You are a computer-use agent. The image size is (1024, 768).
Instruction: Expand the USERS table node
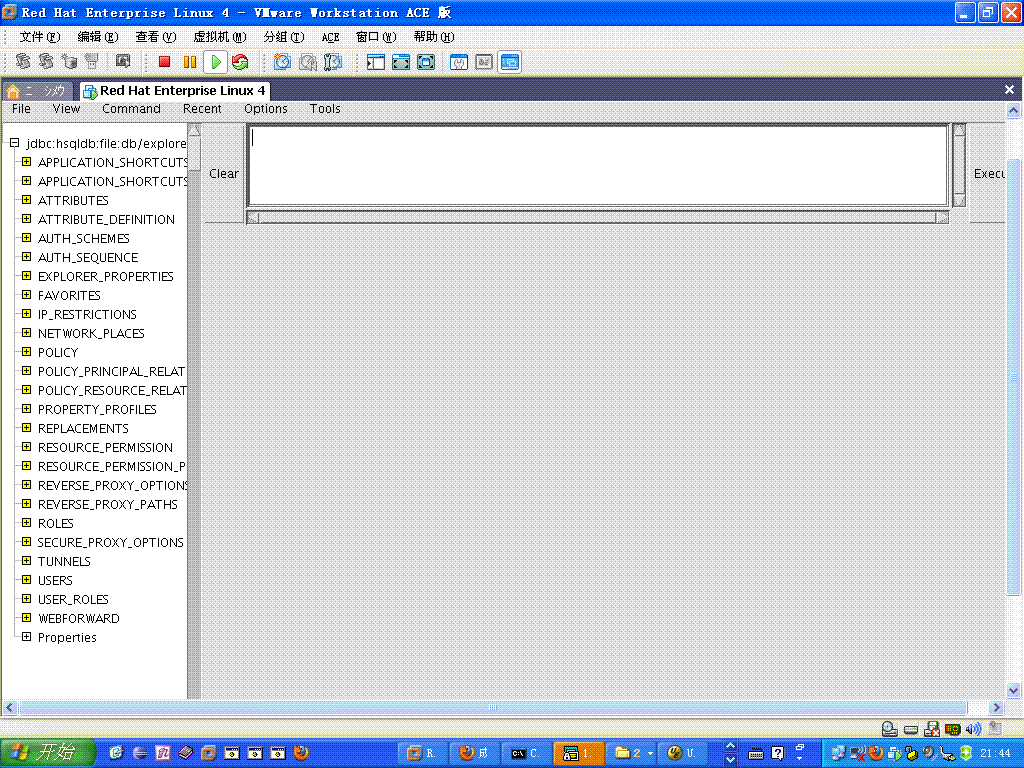[x=26, y=579]
